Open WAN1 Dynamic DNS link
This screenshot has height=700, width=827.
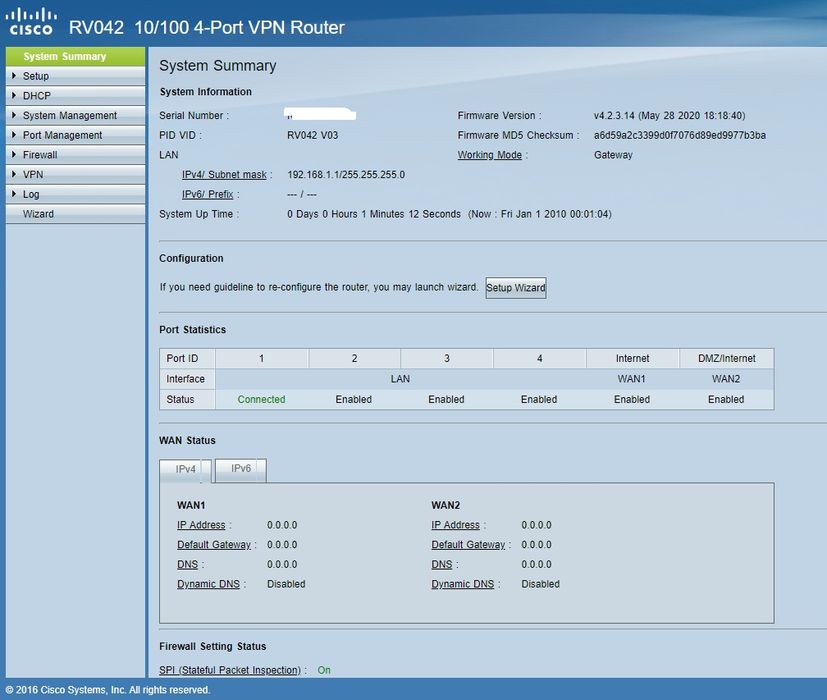pyautogui.click(x=208, y=584)
